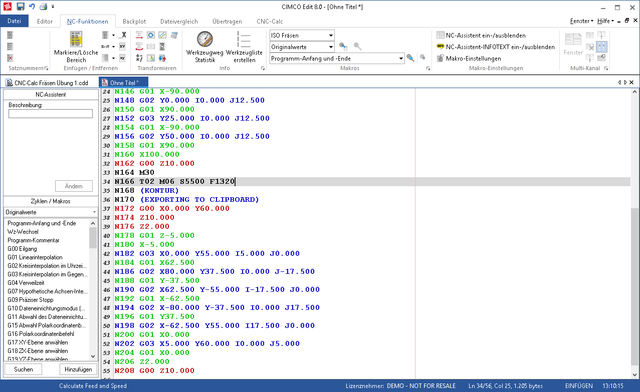Click the red-X remove block numbers icon in Satznummern
This screenshot has width=640, height=392.
tap(10, 58)
